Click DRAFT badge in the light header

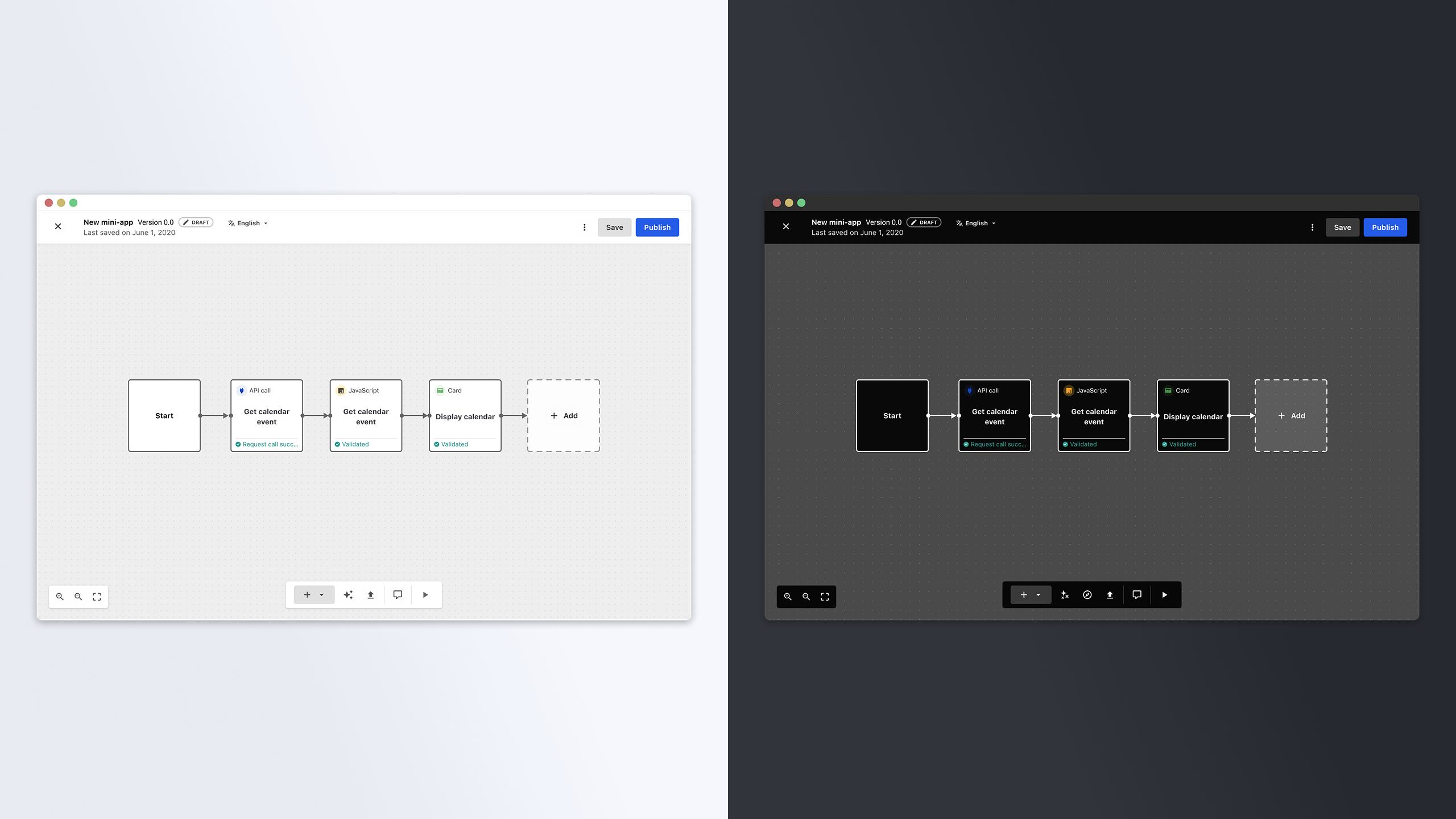196,222
